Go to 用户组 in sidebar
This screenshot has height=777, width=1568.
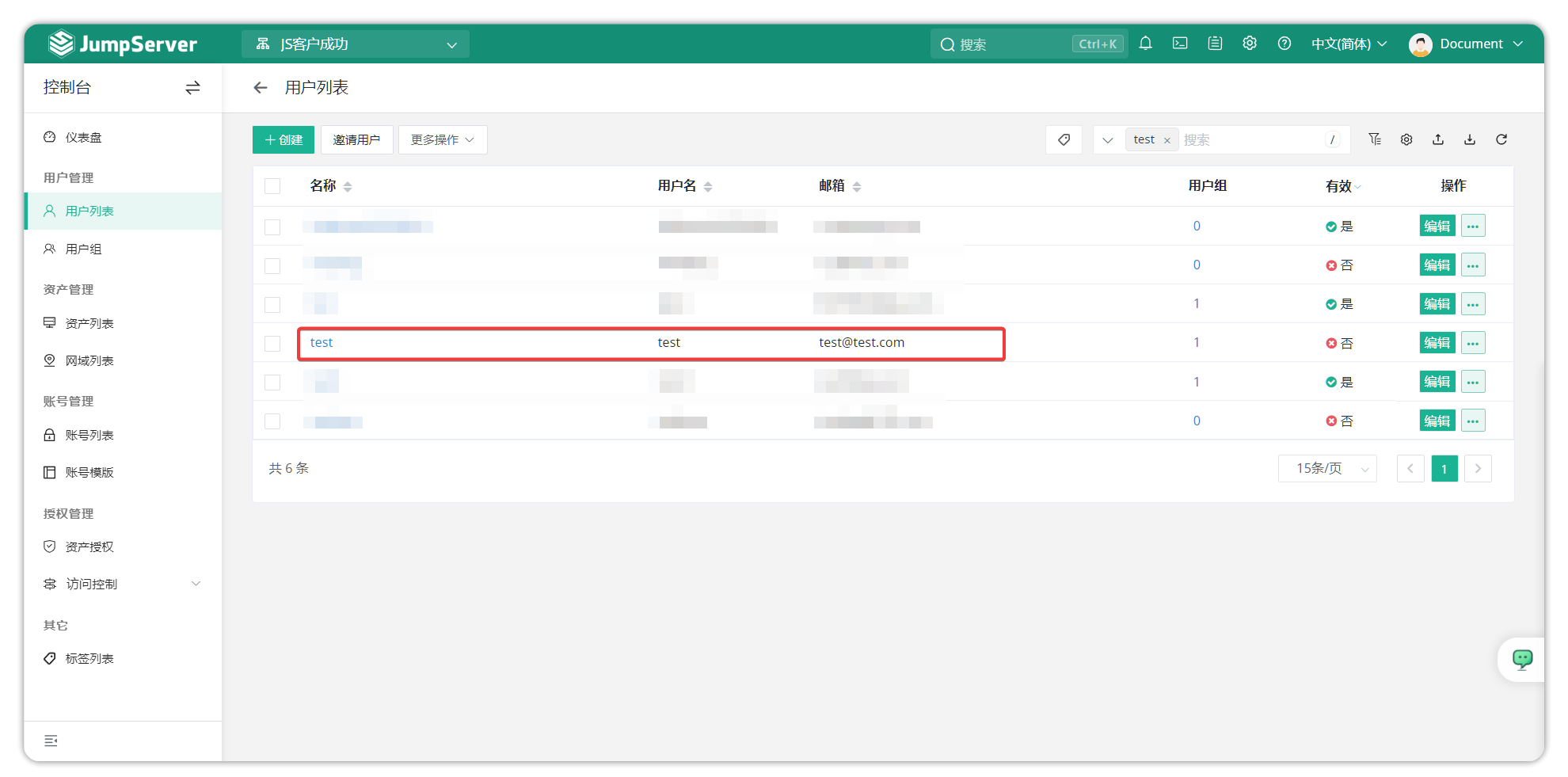tap(83, 249)
